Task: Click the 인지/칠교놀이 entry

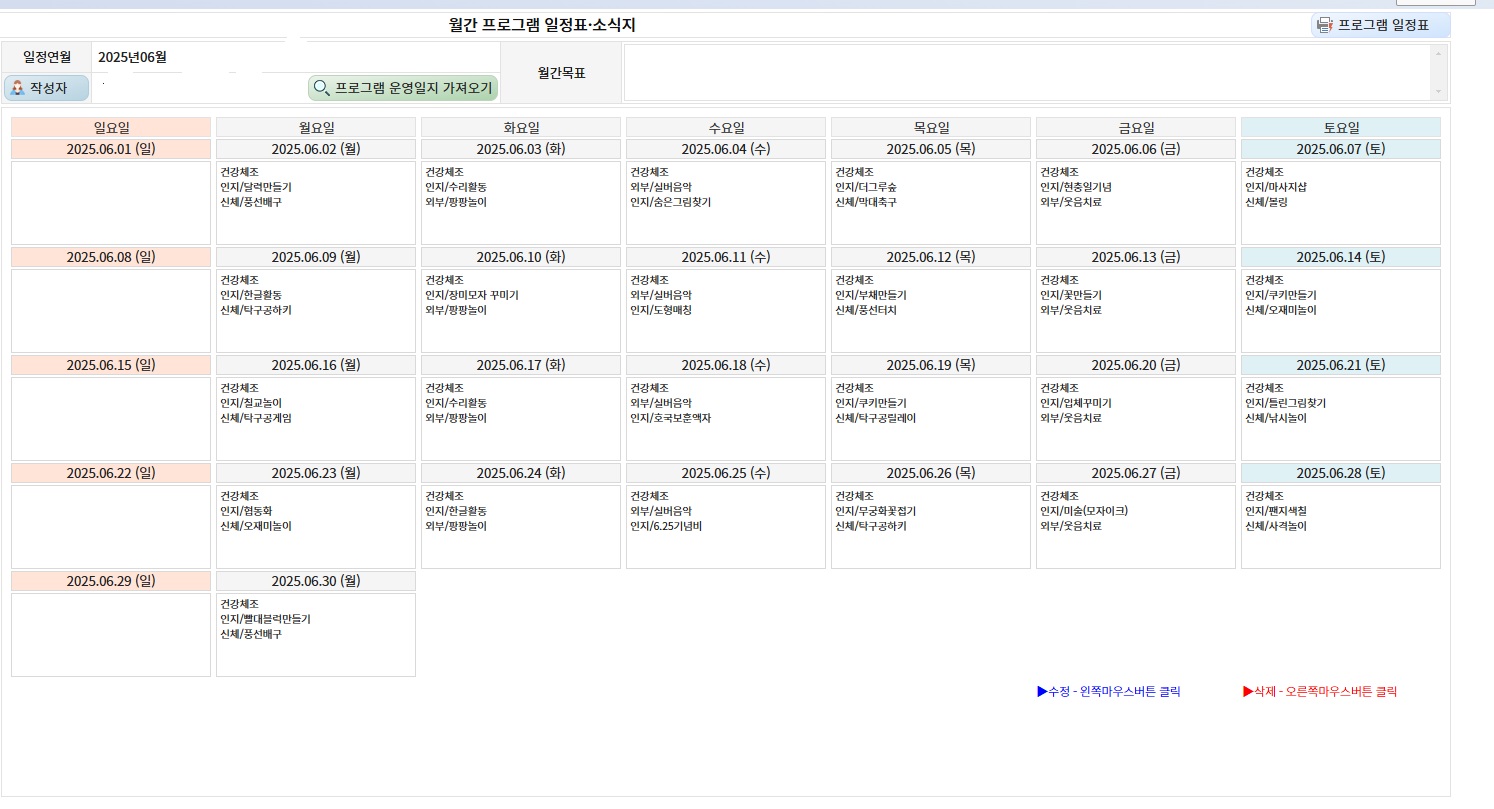Action: (x=251, y=403)
